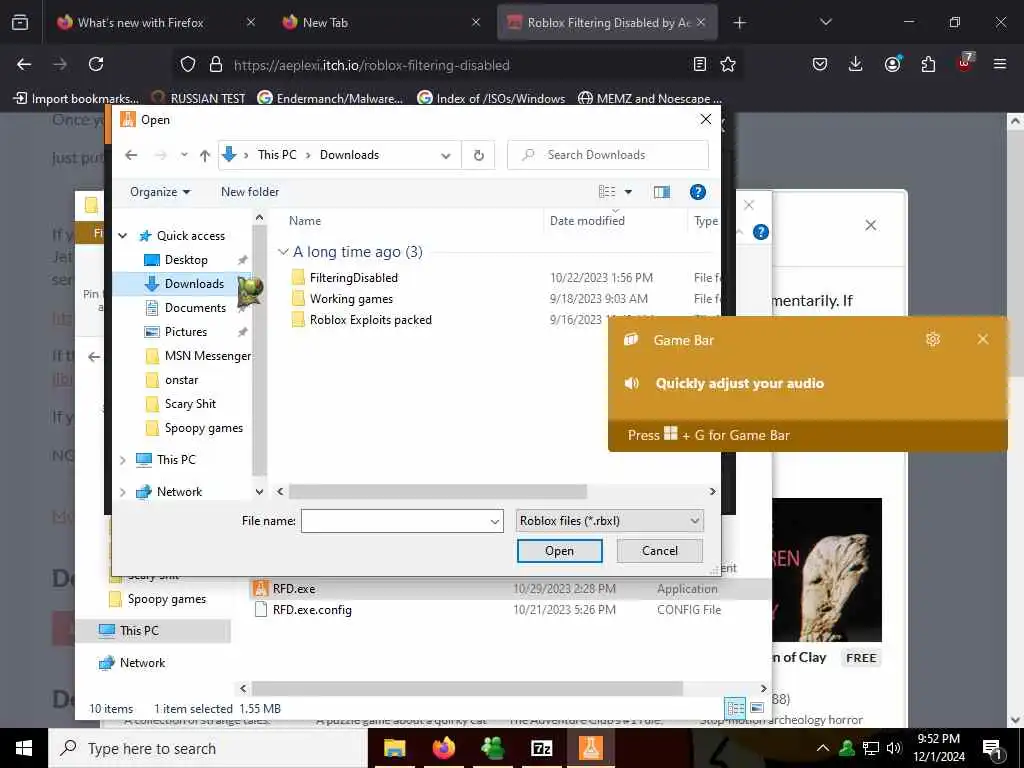Select Documents in Quick access
The width and height of the screenshot is (1024, 768).
pos(195,308)
